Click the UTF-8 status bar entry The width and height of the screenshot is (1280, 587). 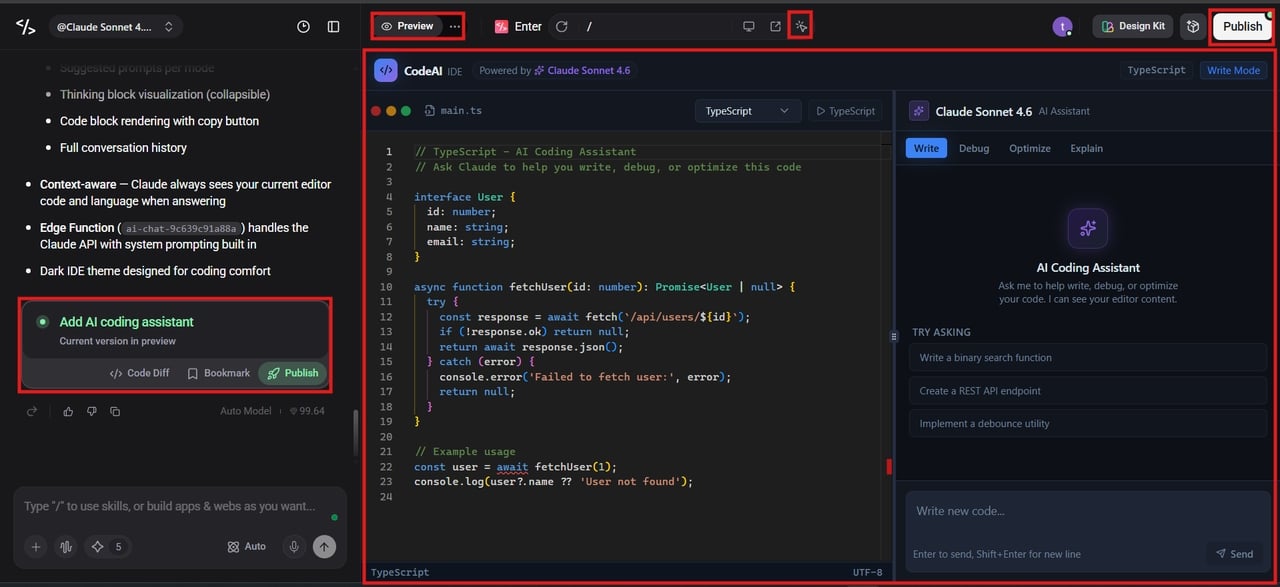(866, 572)
